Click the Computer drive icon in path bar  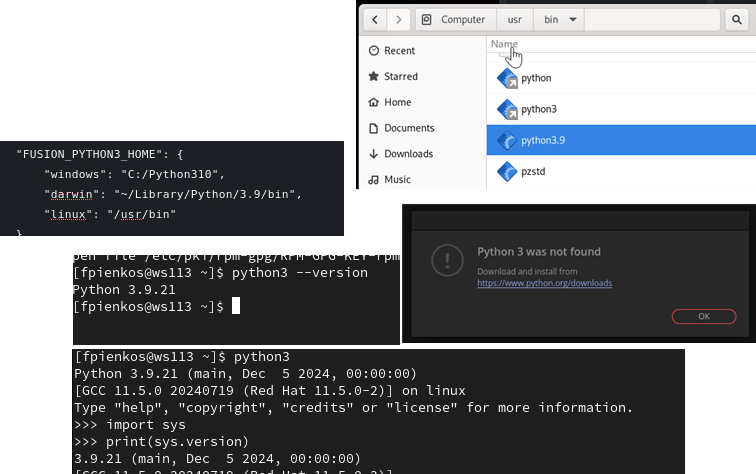tap(427, 20)
